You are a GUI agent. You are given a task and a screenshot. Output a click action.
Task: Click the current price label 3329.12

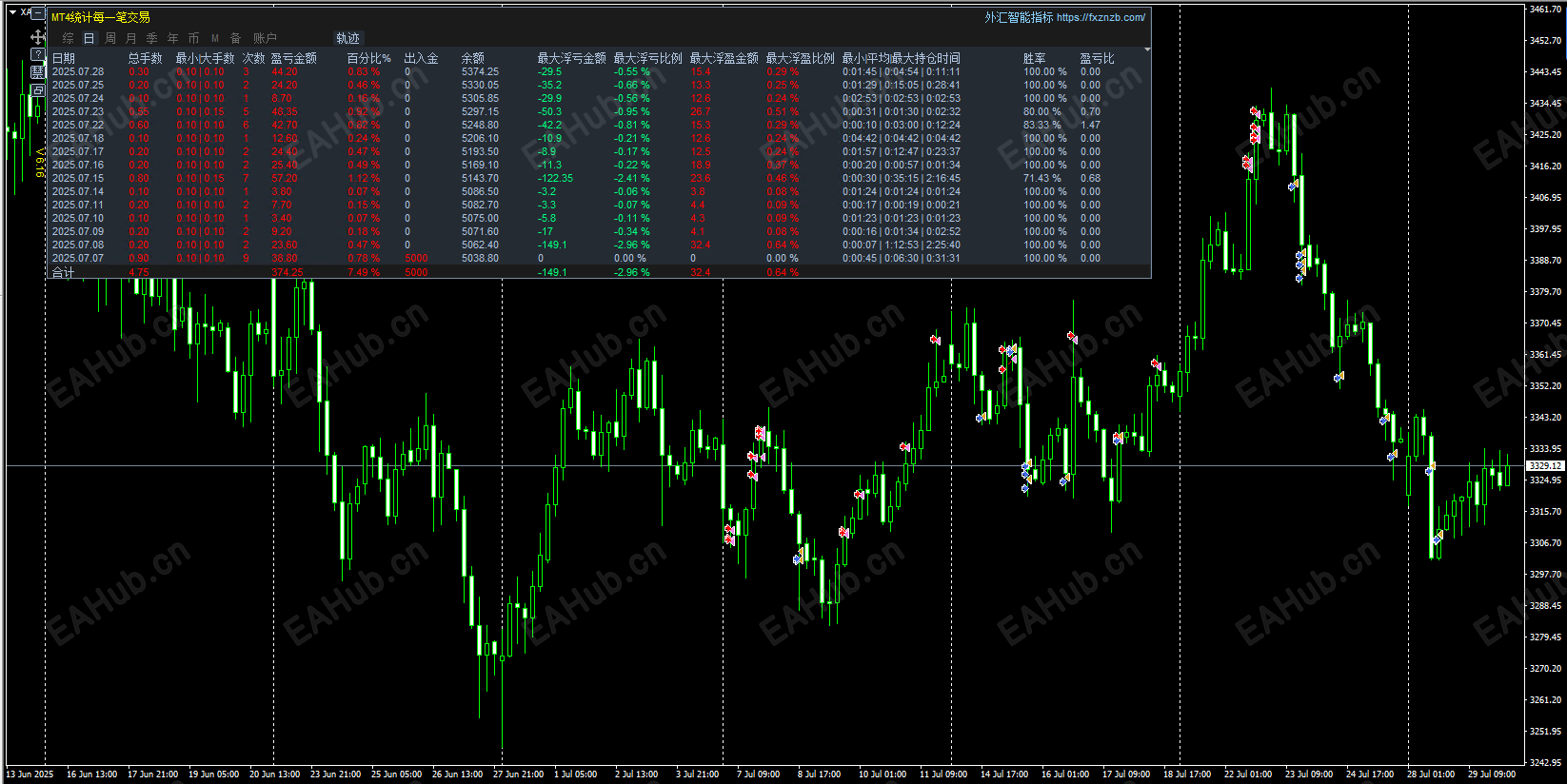pyautogui.click(x=1545, y=465)
